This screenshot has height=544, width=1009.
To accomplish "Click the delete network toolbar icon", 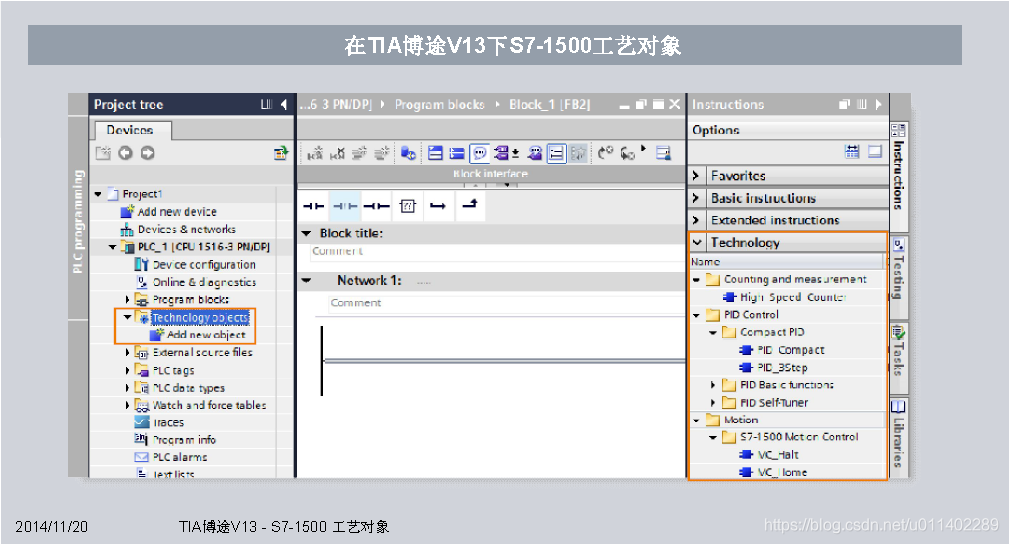I will (337, 153).
